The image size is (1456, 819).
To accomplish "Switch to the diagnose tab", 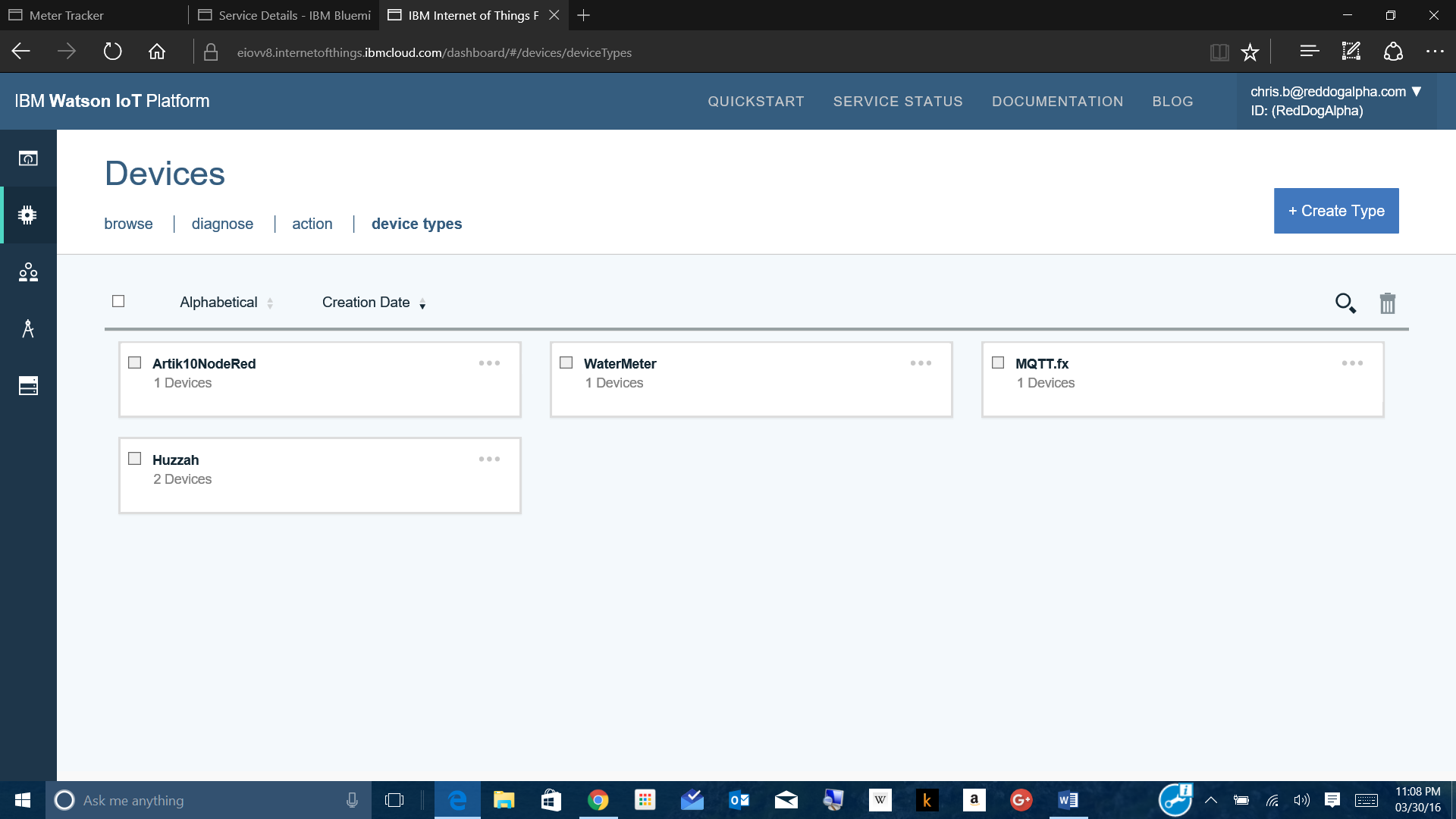I will point(222,224).
